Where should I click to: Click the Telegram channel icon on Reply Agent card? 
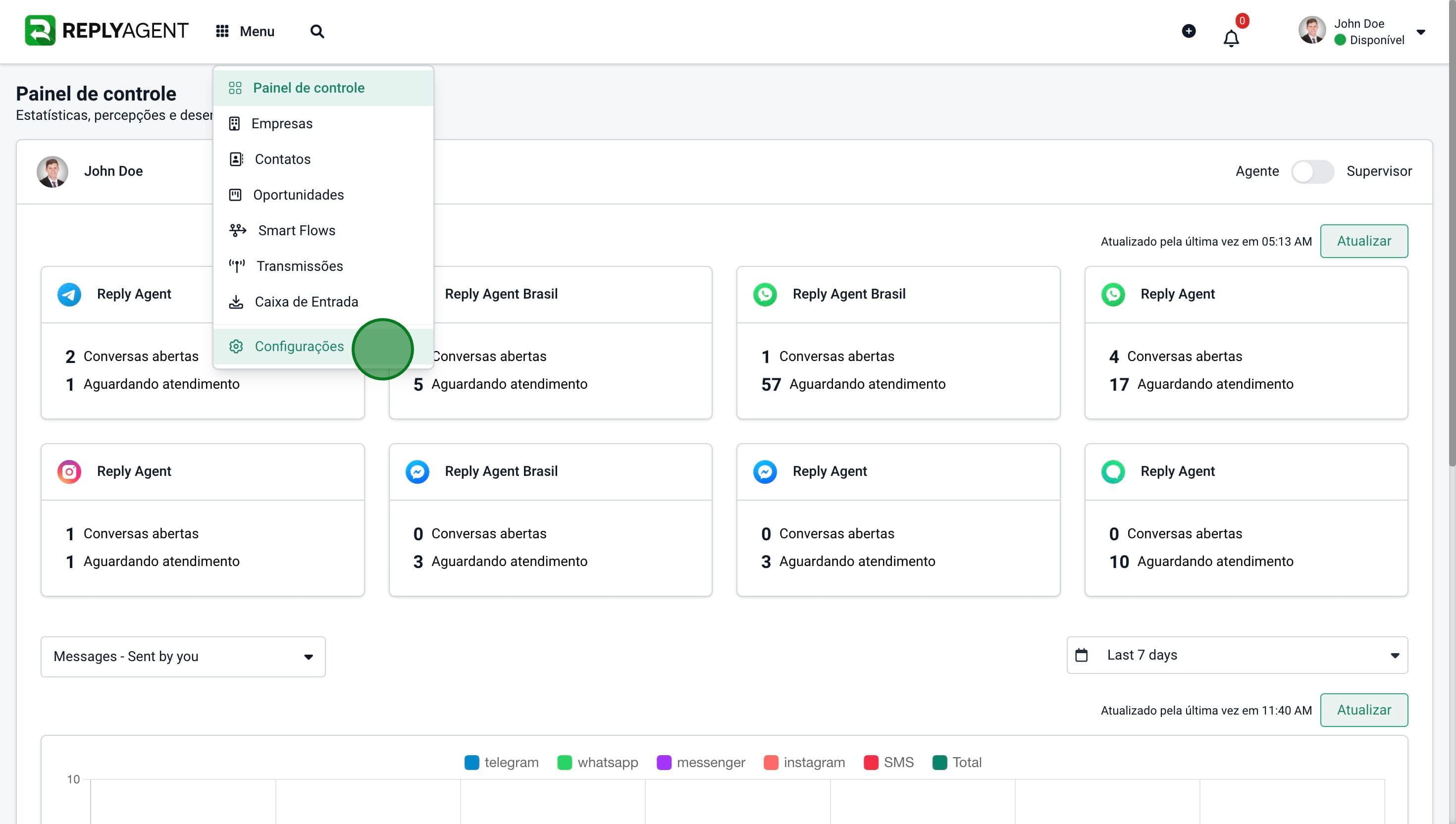(69, 294)
